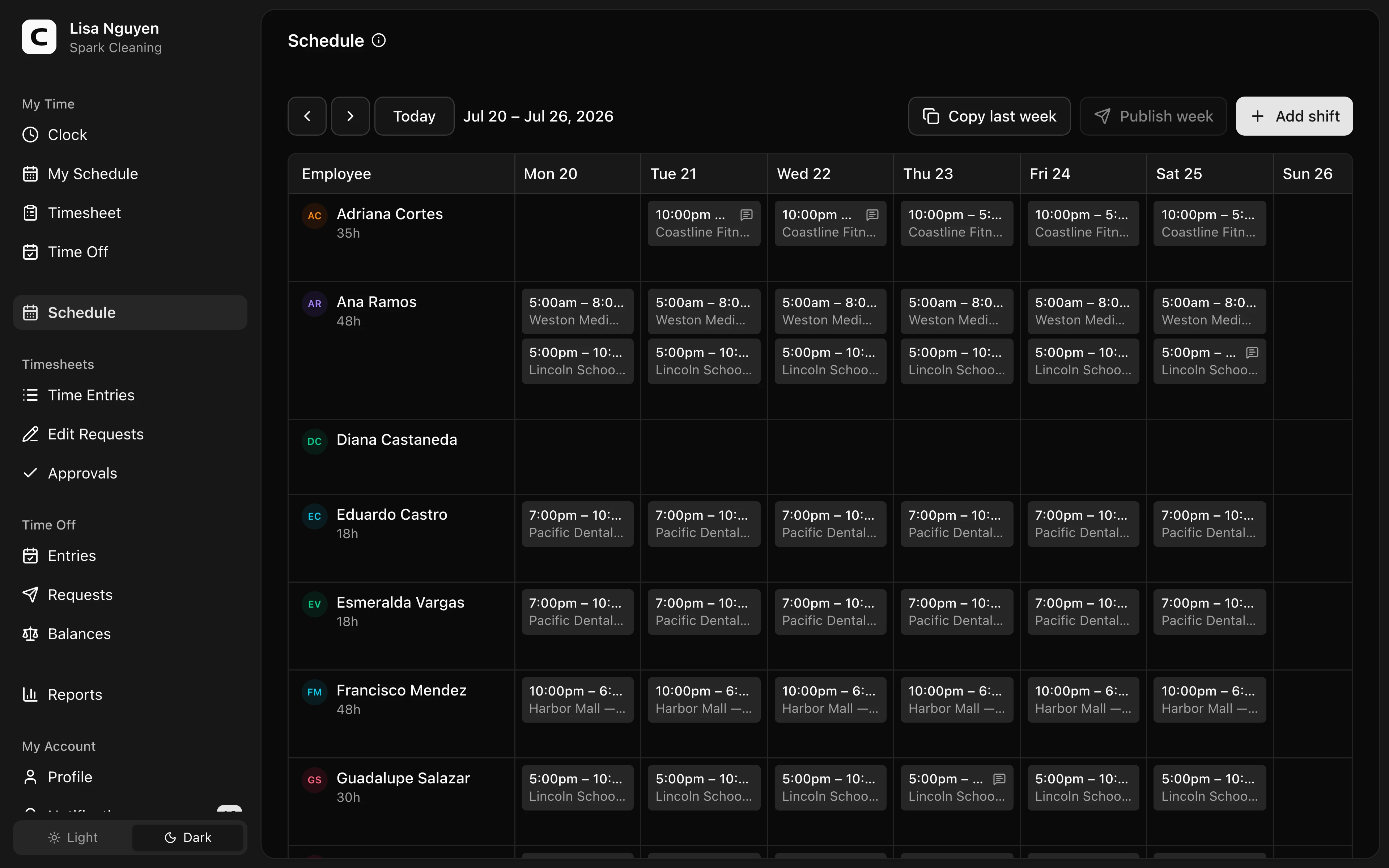Open My Schedule in the sidebar

pyautogui.click(x=130, y=174)
